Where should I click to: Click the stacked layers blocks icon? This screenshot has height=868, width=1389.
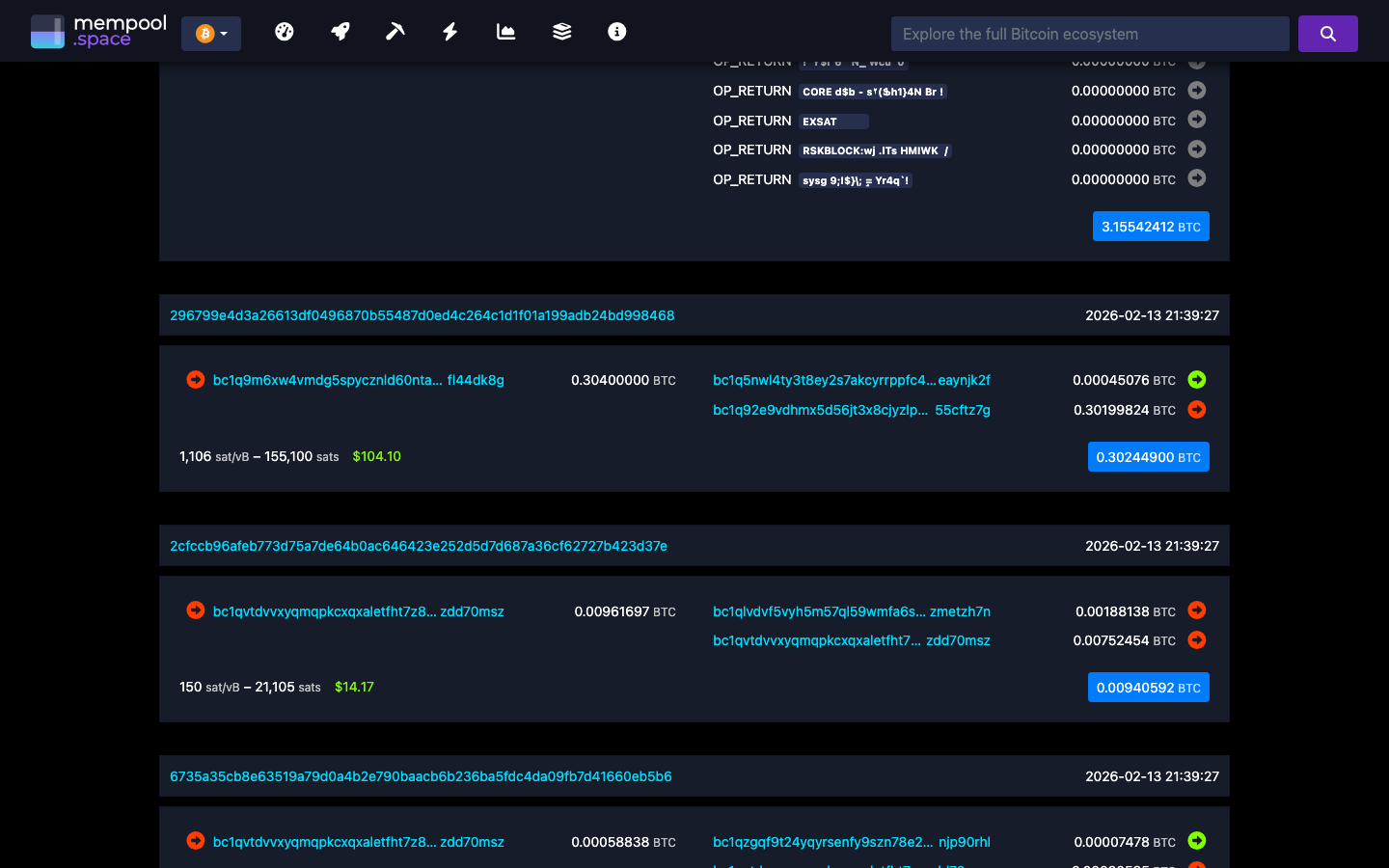(x=560, y=31)
